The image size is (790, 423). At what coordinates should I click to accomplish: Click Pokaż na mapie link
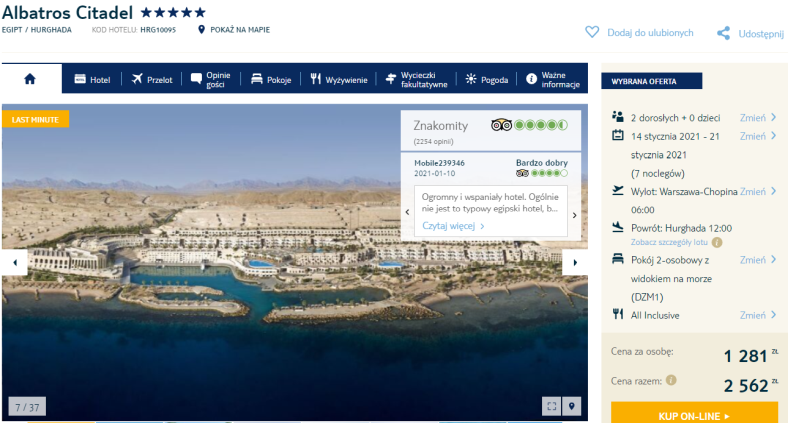pos(240,30)
